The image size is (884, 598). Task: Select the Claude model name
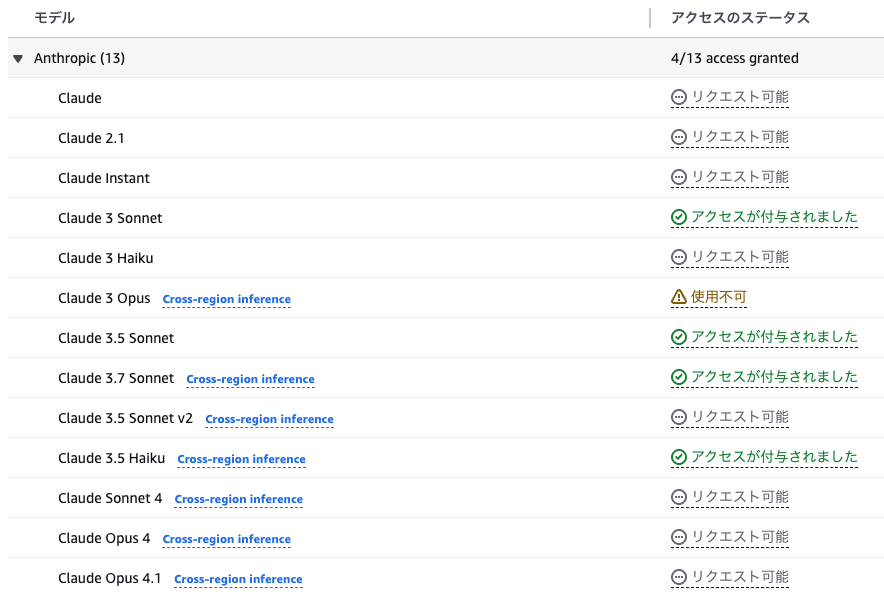tap(80, 99)
